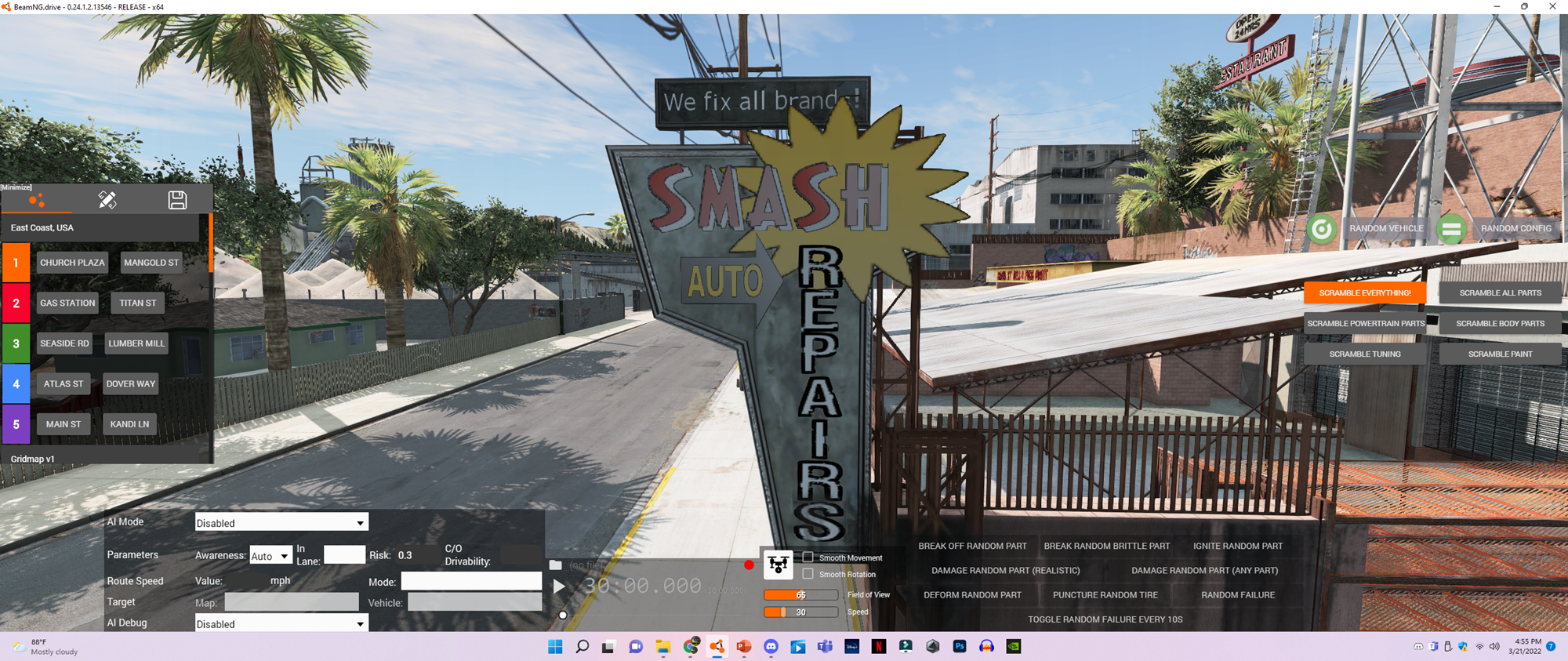The height and width of the screenshot is (661, 1568).
Task: Expand the AI Debug dropdown
Action: [281, 623]
